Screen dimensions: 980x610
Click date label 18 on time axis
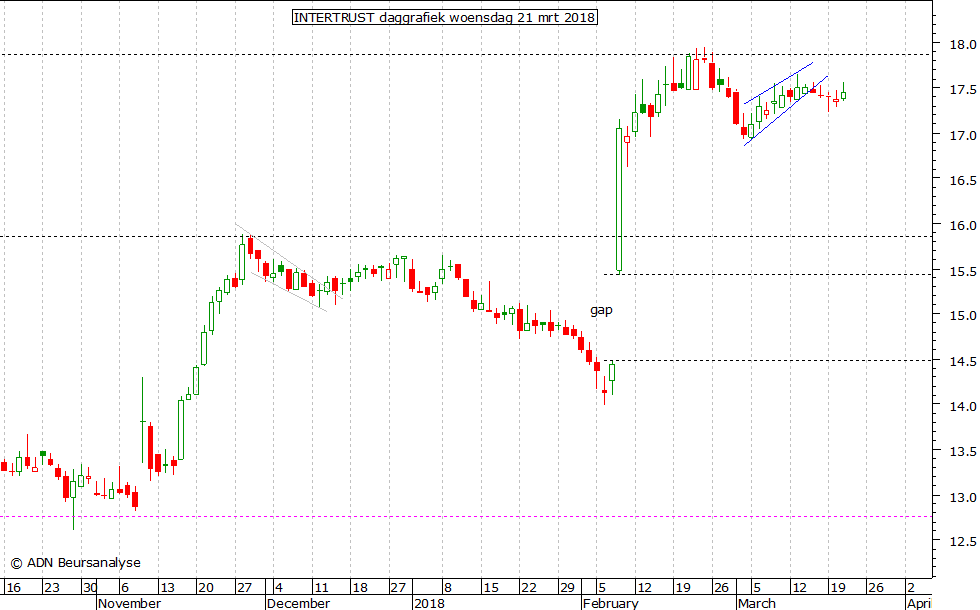359,588
